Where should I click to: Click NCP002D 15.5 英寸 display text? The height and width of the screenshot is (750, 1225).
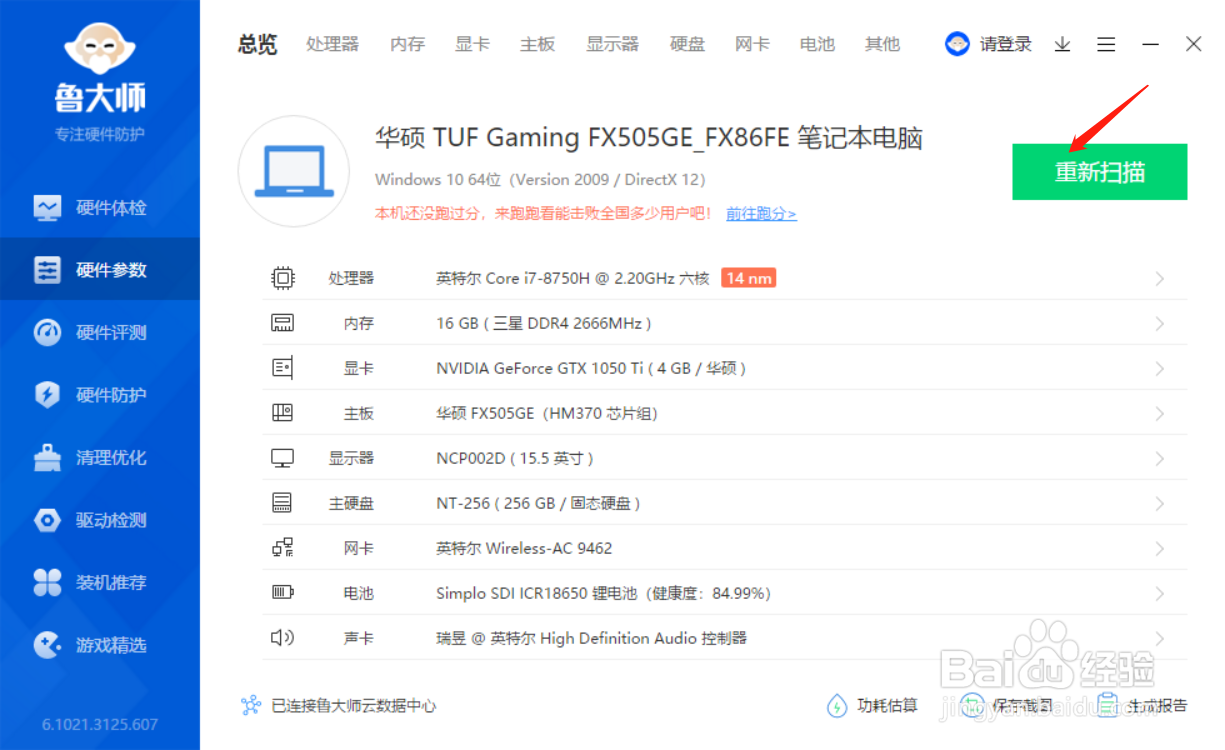pyautogui.click(x=515, y=458)
